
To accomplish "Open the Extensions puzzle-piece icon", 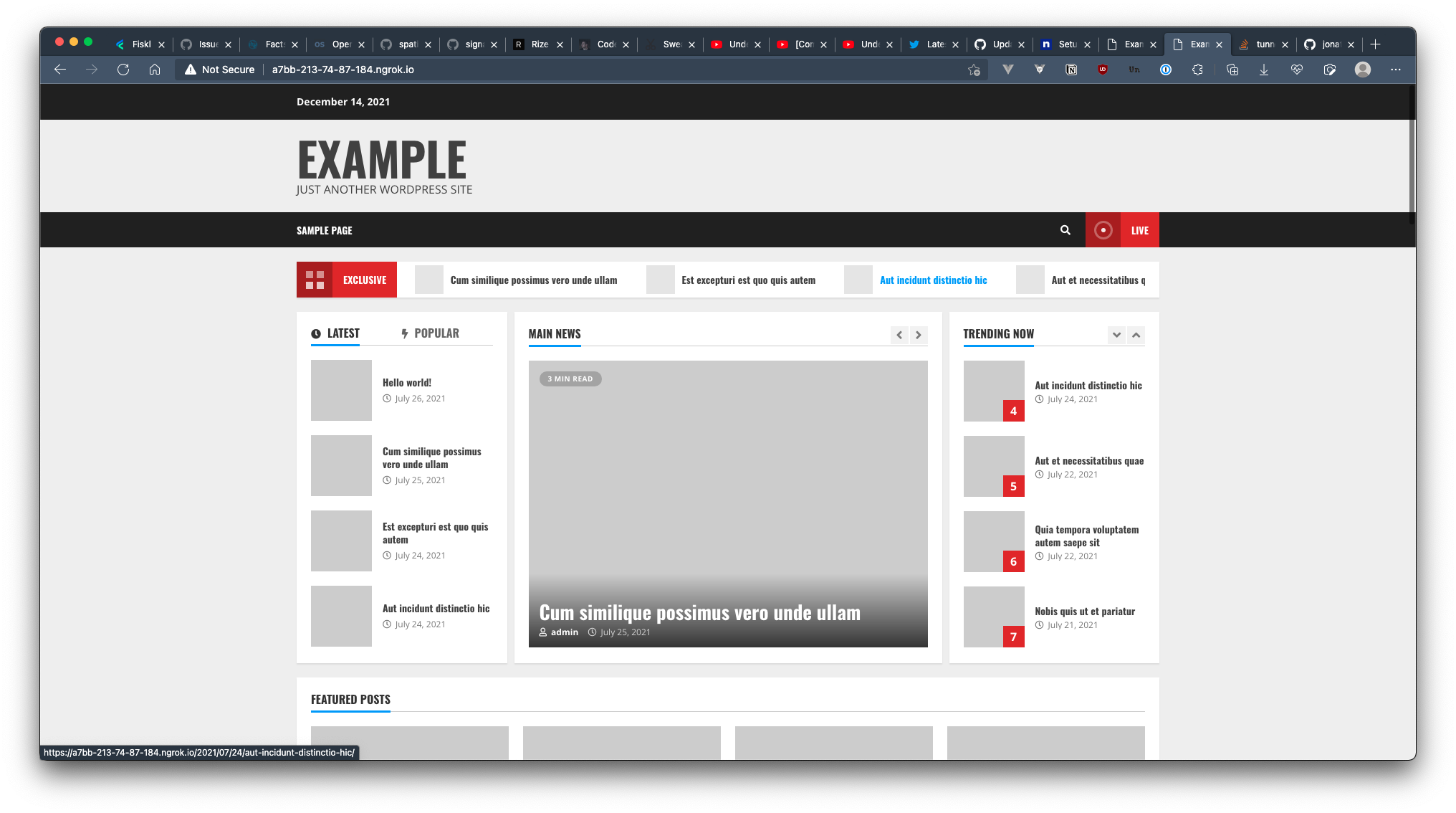I will point(1197,70).
